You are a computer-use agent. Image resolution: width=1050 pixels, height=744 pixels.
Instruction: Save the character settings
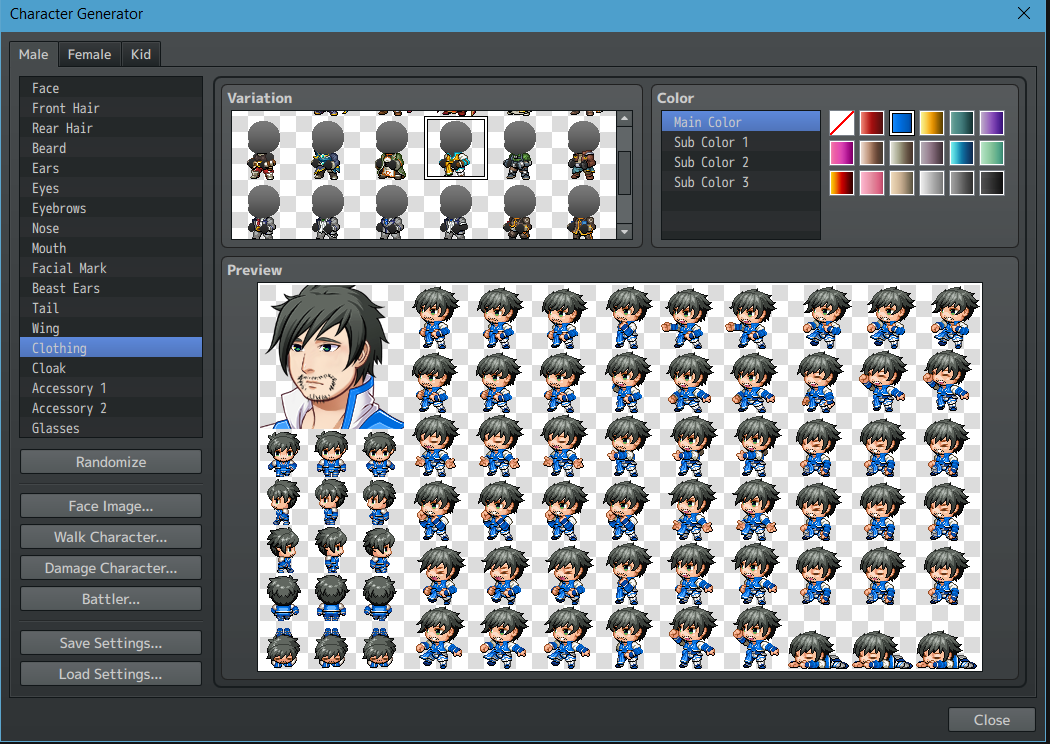(110, 642)
